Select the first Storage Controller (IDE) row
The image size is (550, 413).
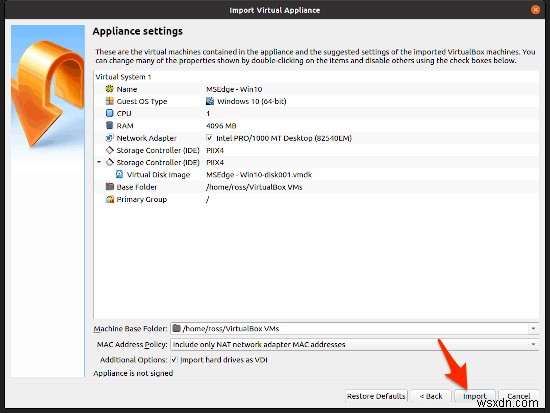point(316,150)
